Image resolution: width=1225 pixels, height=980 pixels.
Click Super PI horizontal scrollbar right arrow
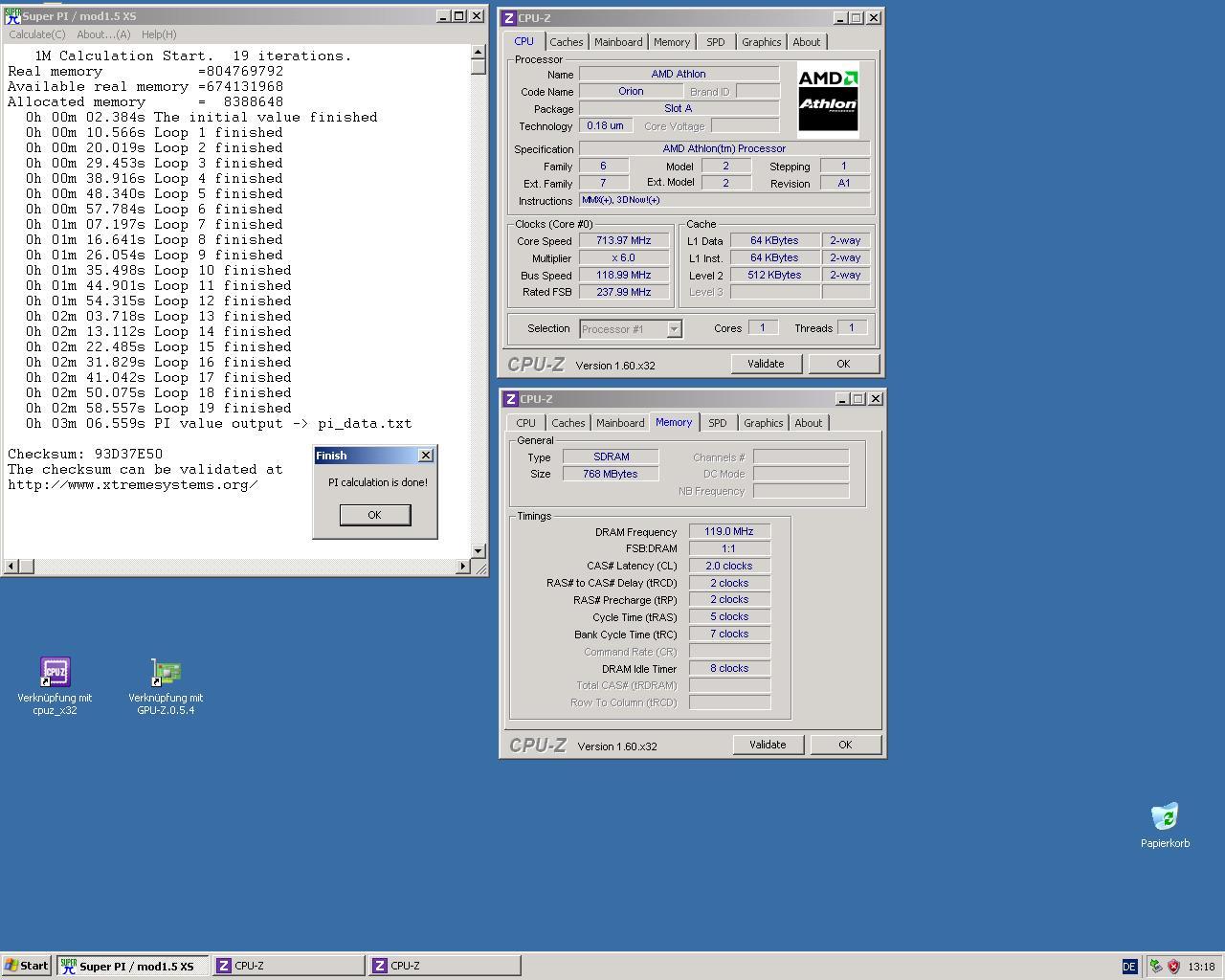click(x=463, y=566)
